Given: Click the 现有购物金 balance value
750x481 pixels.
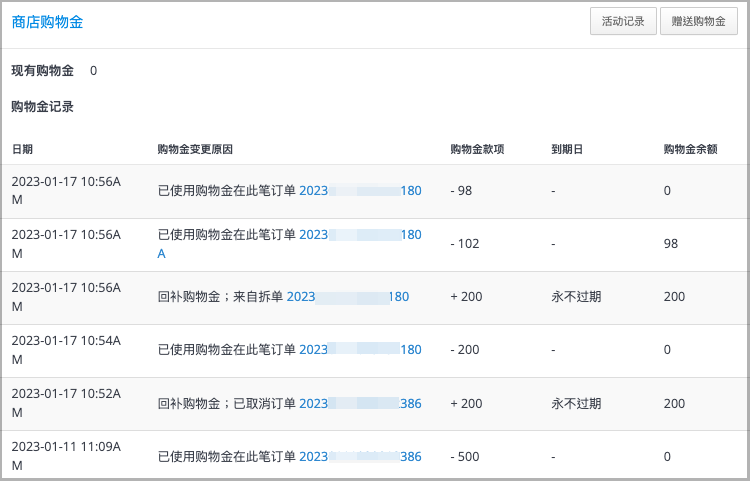Looking at the screenshot, I should coord(93,71).
